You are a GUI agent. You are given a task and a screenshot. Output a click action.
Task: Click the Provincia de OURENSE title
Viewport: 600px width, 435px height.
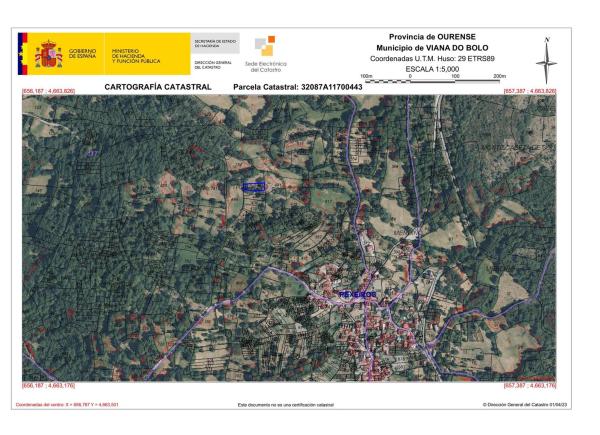pyautogui.click(x=432, y=37)
